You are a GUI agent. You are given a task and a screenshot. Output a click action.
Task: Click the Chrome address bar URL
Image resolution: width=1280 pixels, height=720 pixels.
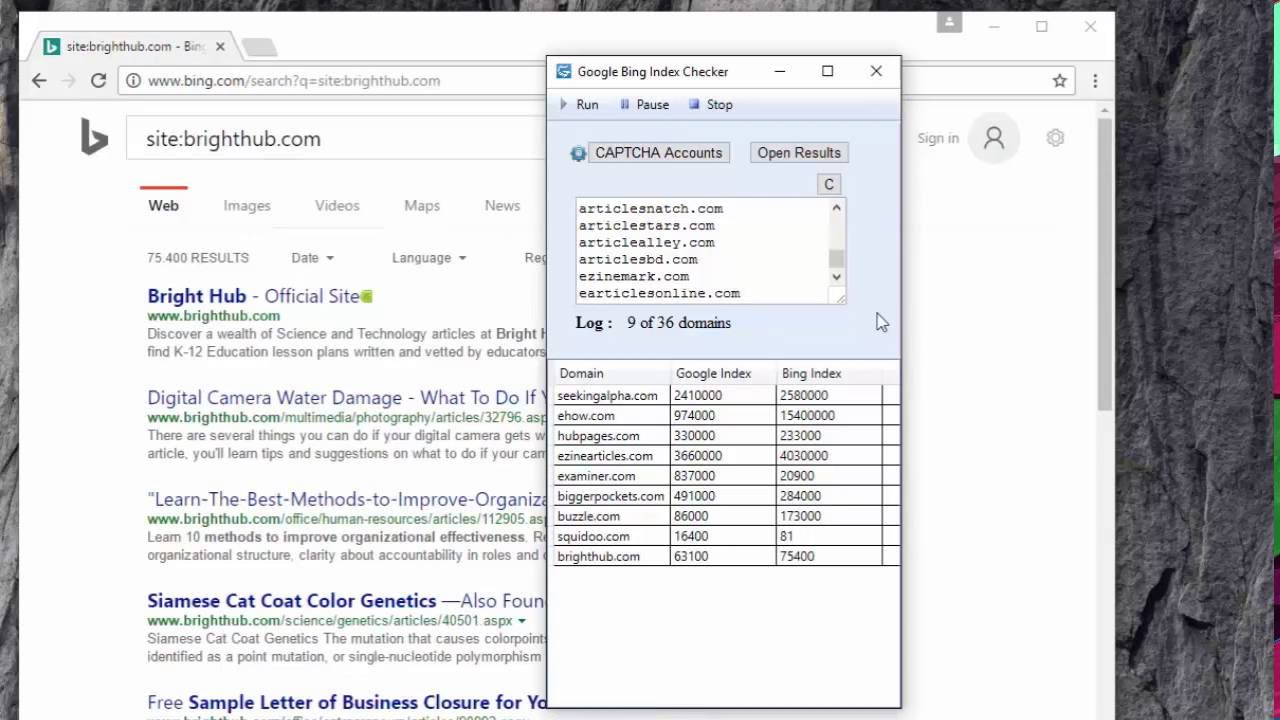point(294,81)
